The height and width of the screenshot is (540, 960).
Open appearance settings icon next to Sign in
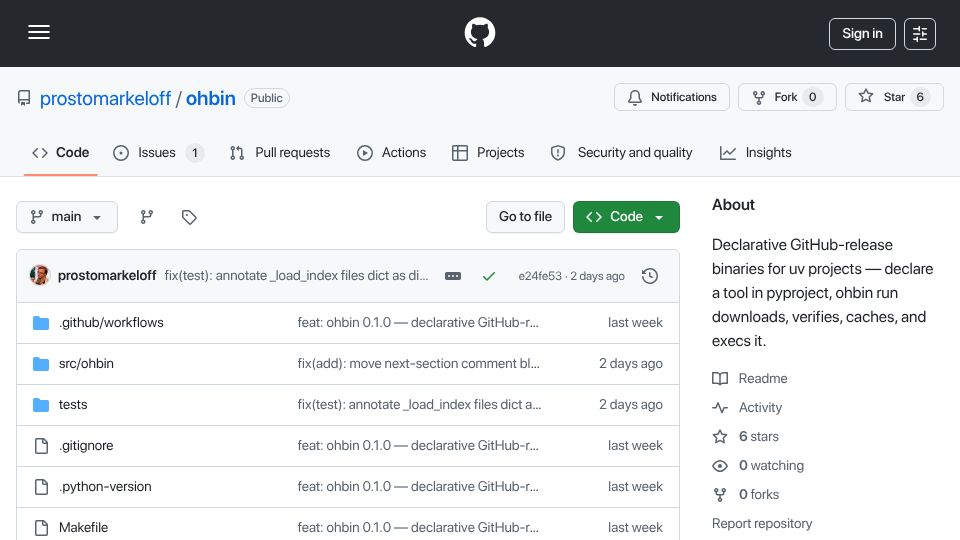pos(920,34)
